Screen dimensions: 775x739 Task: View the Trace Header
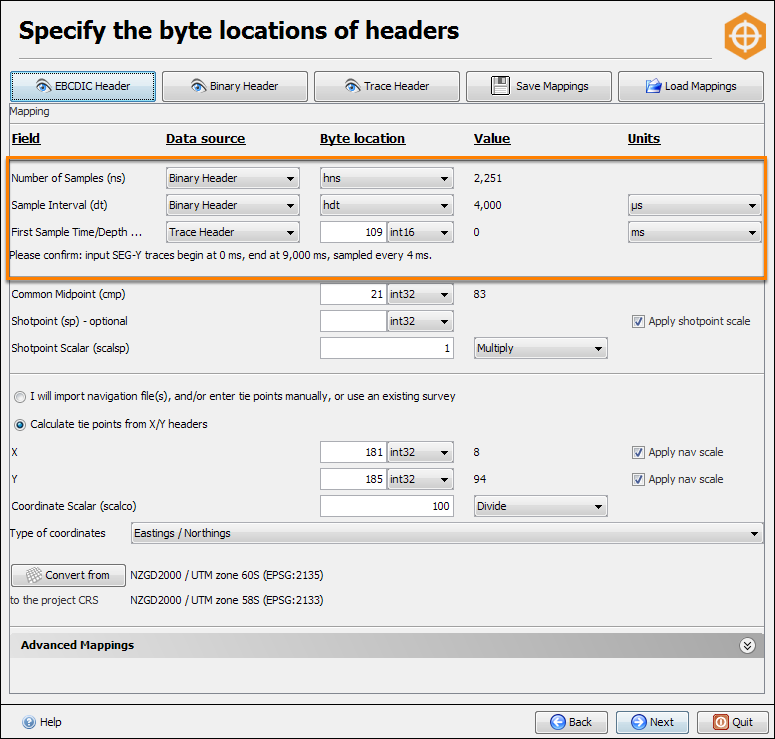click(x=387, y=87)
